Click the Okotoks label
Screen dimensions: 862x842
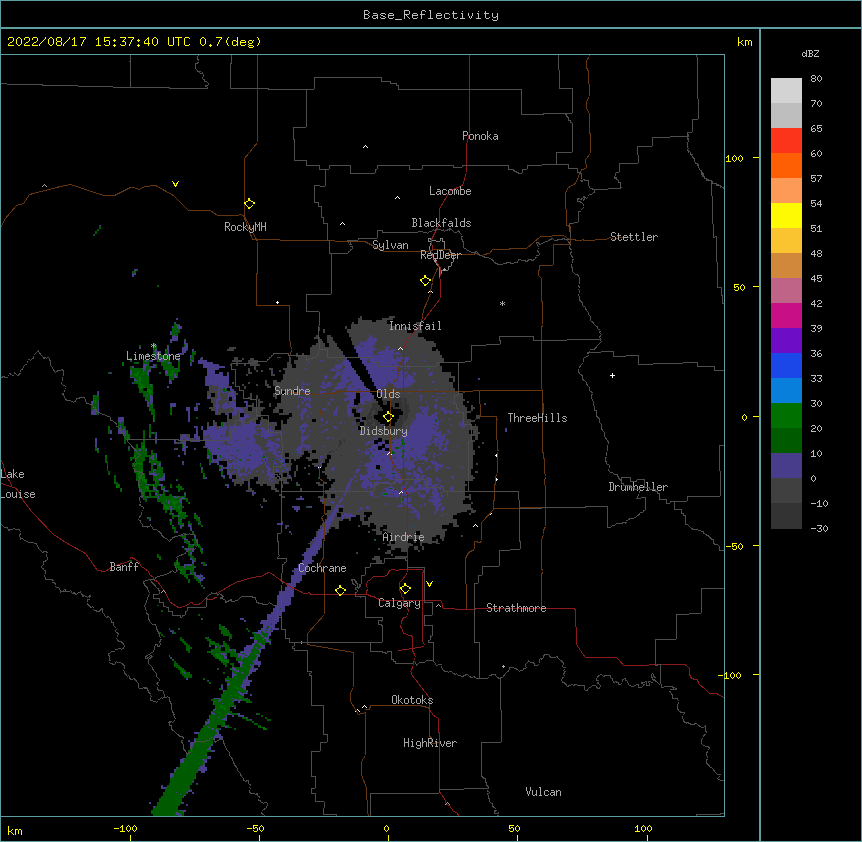coord(412,700)
